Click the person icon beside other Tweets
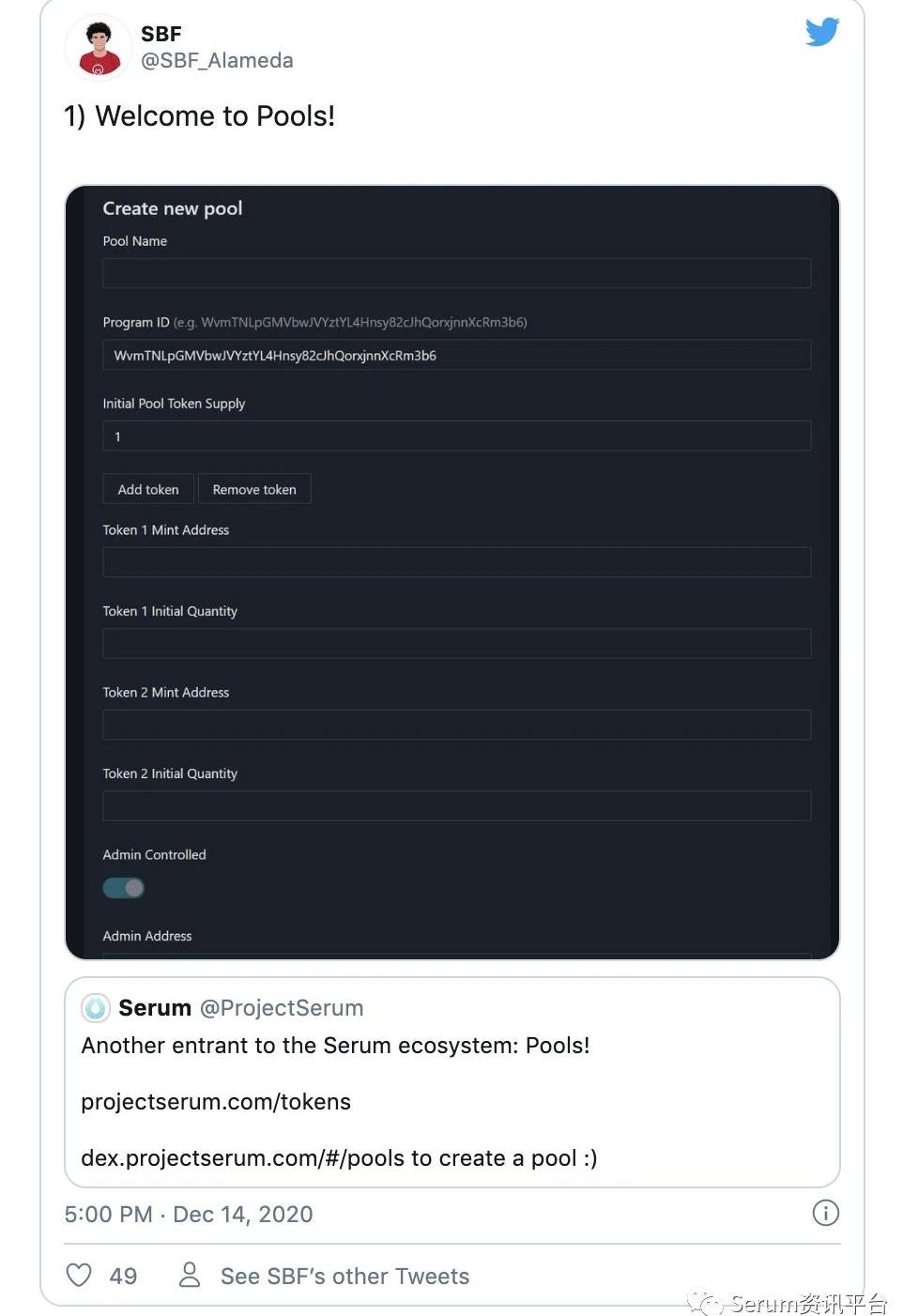The height and width of the screenshot is (1316, 918). [x=190, y=1275]
